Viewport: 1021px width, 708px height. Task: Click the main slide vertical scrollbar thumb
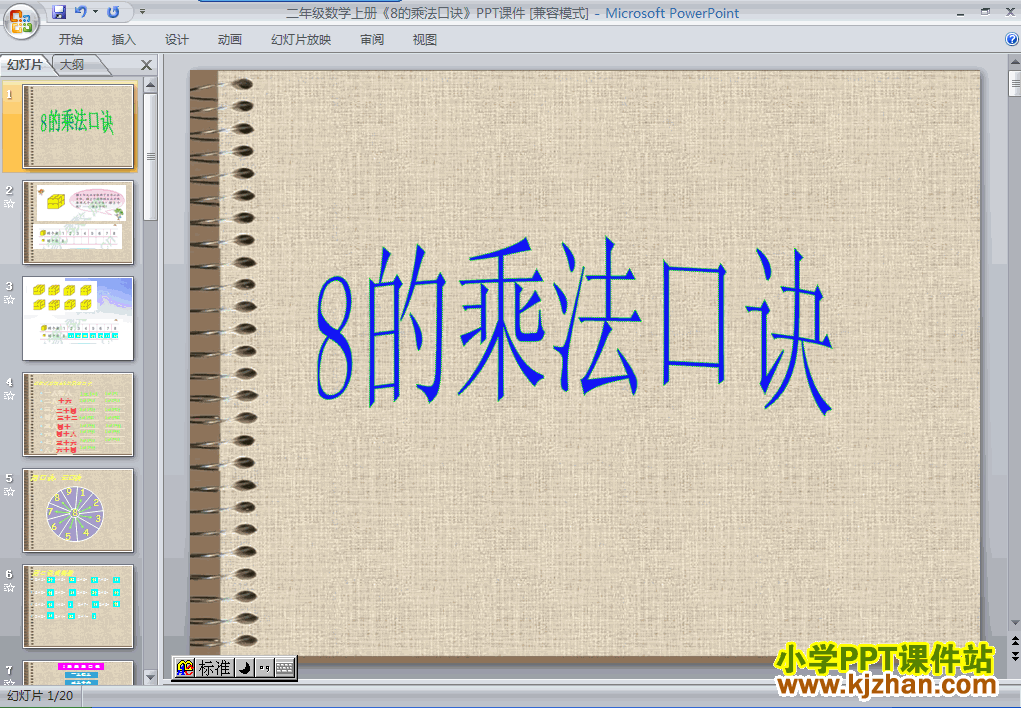click(1014, 83)
